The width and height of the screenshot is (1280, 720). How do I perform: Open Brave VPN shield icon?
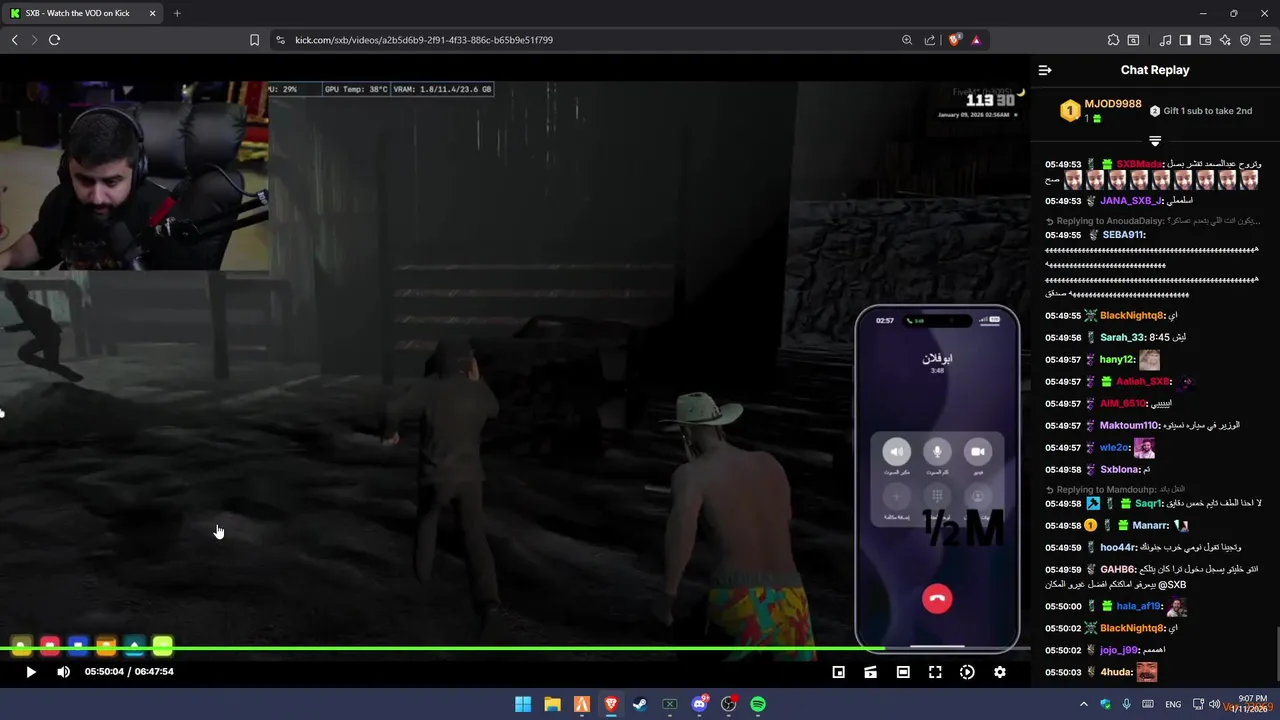click(1245, 40)
